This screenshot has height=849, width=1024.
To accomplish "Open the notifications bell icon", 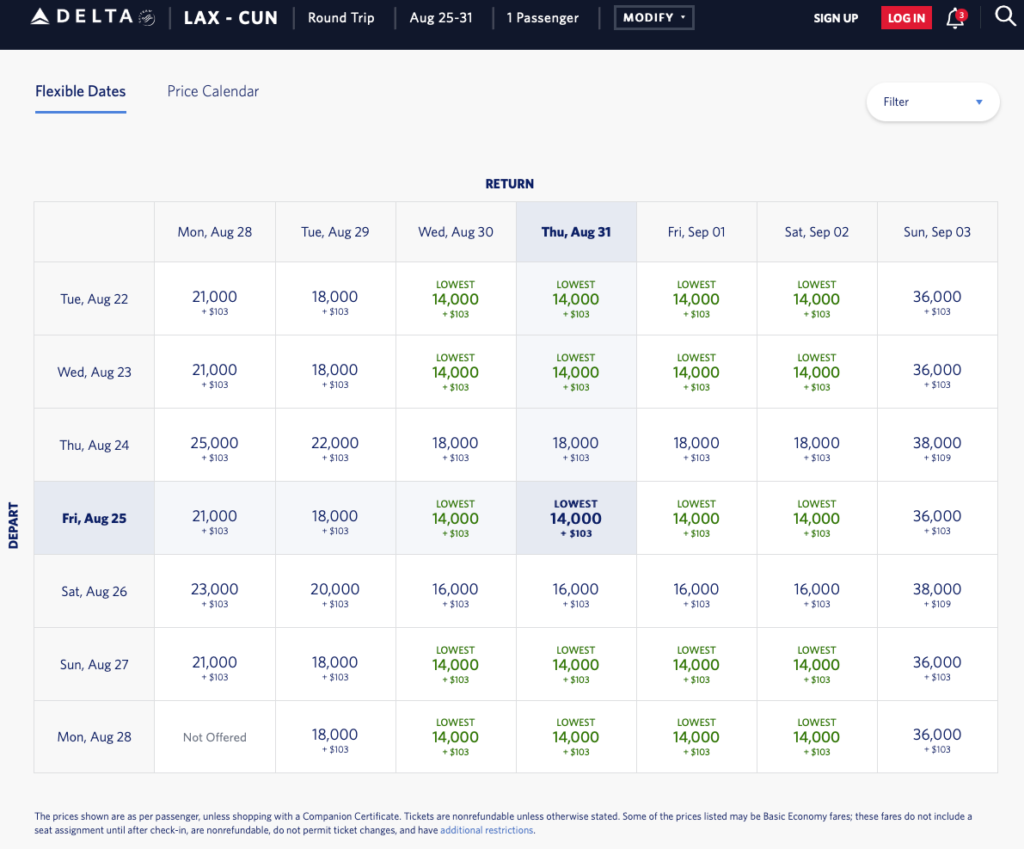I will point(955,18).
